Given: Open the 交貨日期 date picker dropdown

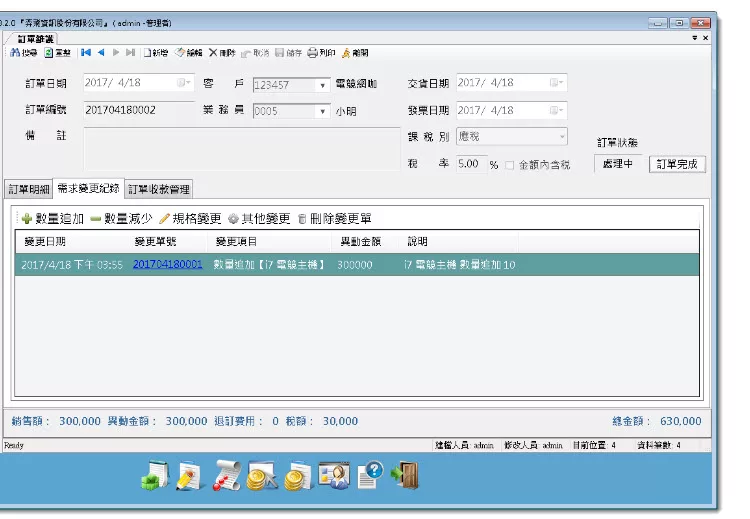Looking at the screenshot, I should coord(557,83).
